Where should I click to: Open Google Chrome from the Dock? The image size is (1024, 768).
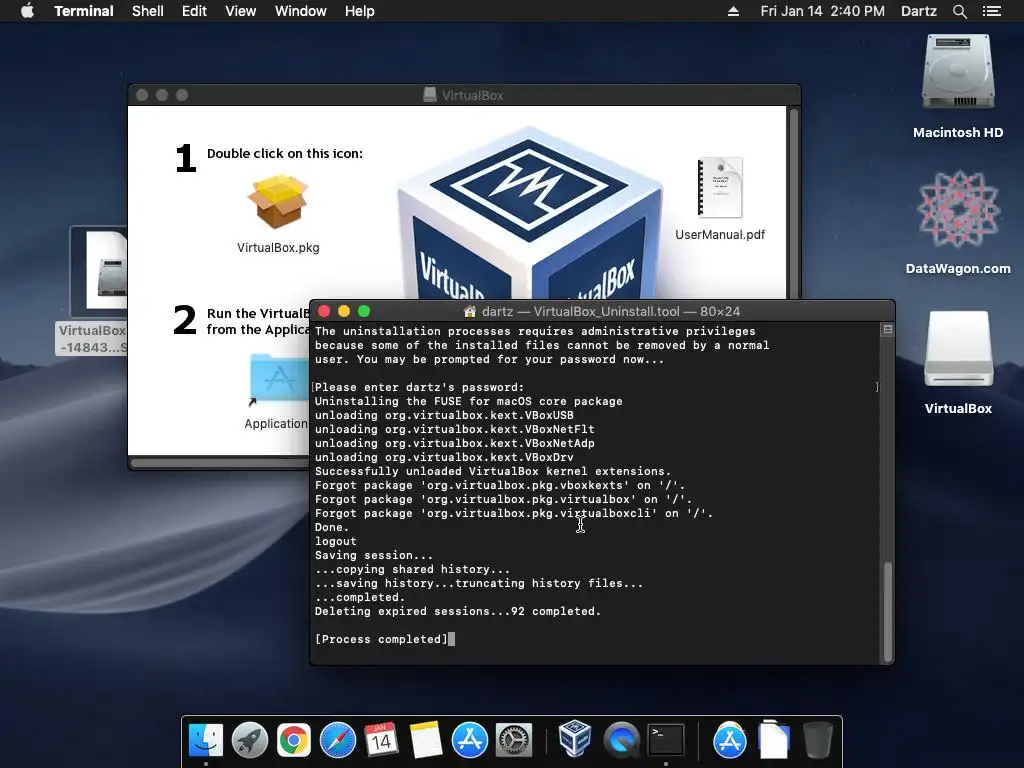[294, 741]
